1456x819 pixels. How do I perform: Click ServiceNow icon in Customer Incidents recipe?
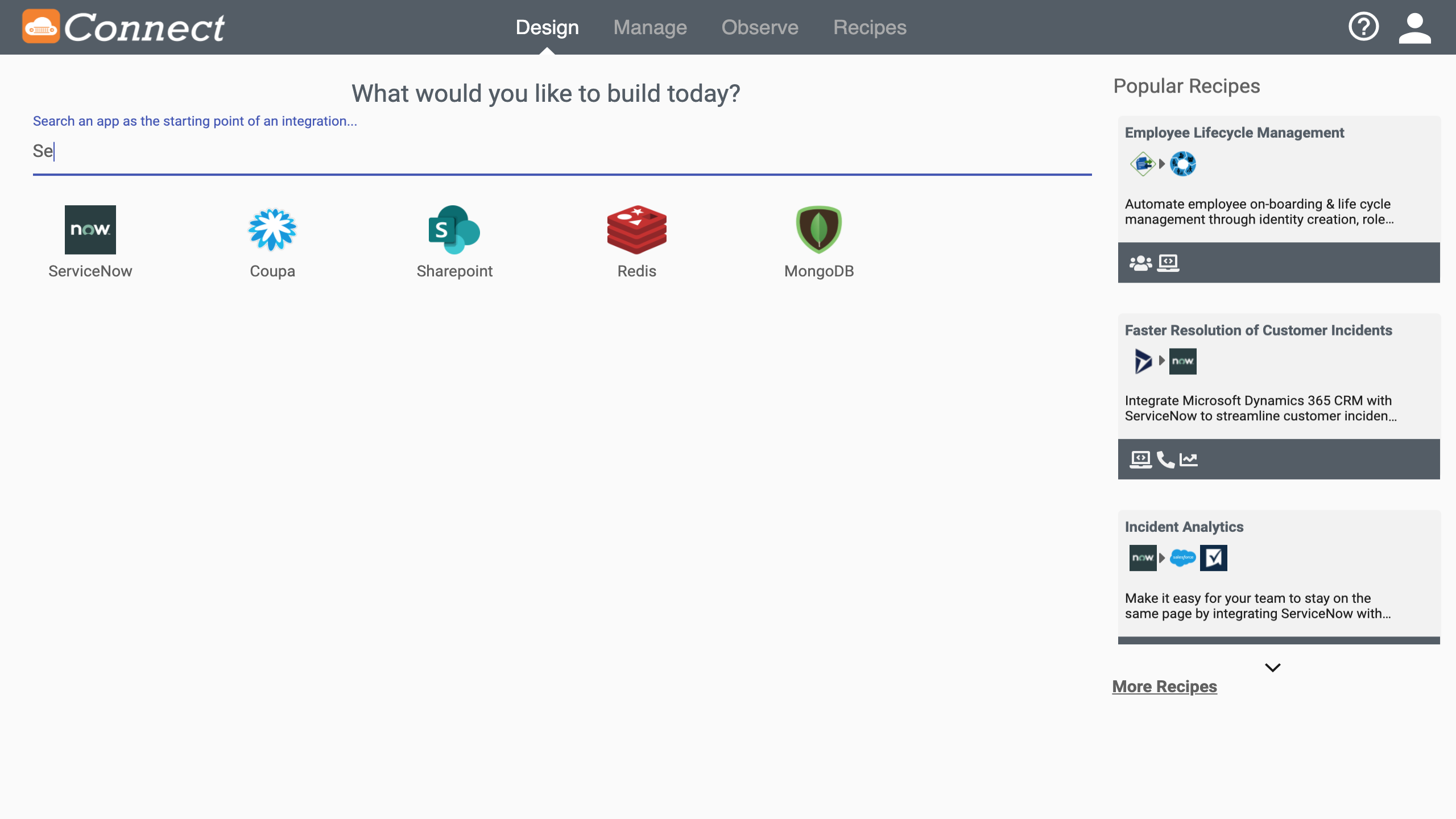(1183, 361)
